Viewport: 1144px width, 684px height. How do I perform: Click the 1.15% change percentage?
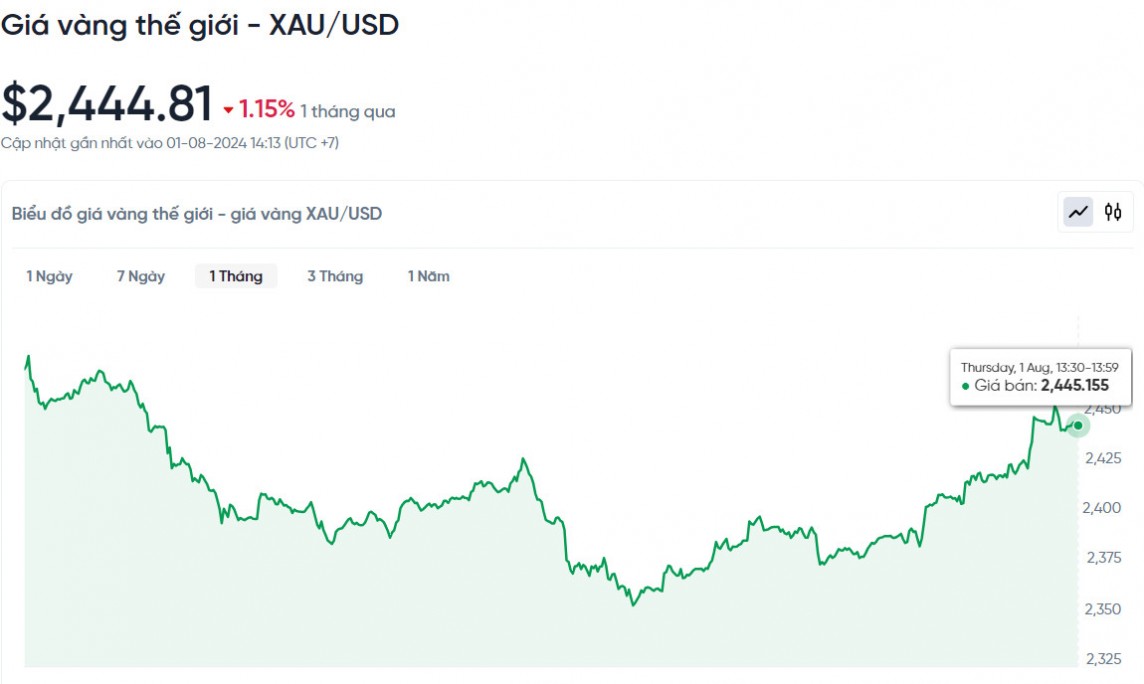pos(266,109)
